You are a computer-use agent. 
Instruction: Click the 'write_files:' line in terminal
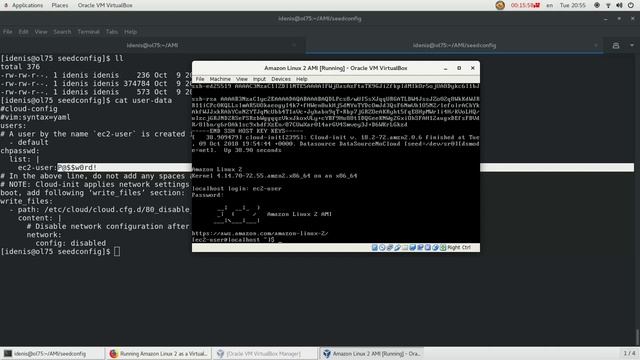tap(27, 201)
